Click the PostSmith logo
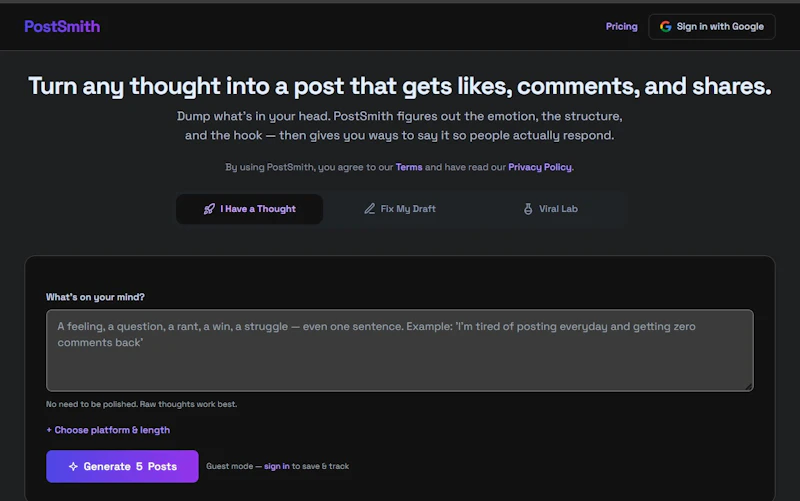Image resolution: width=800 pixels, height=501 pixels. pyautogui.click(x=62, y=27)
